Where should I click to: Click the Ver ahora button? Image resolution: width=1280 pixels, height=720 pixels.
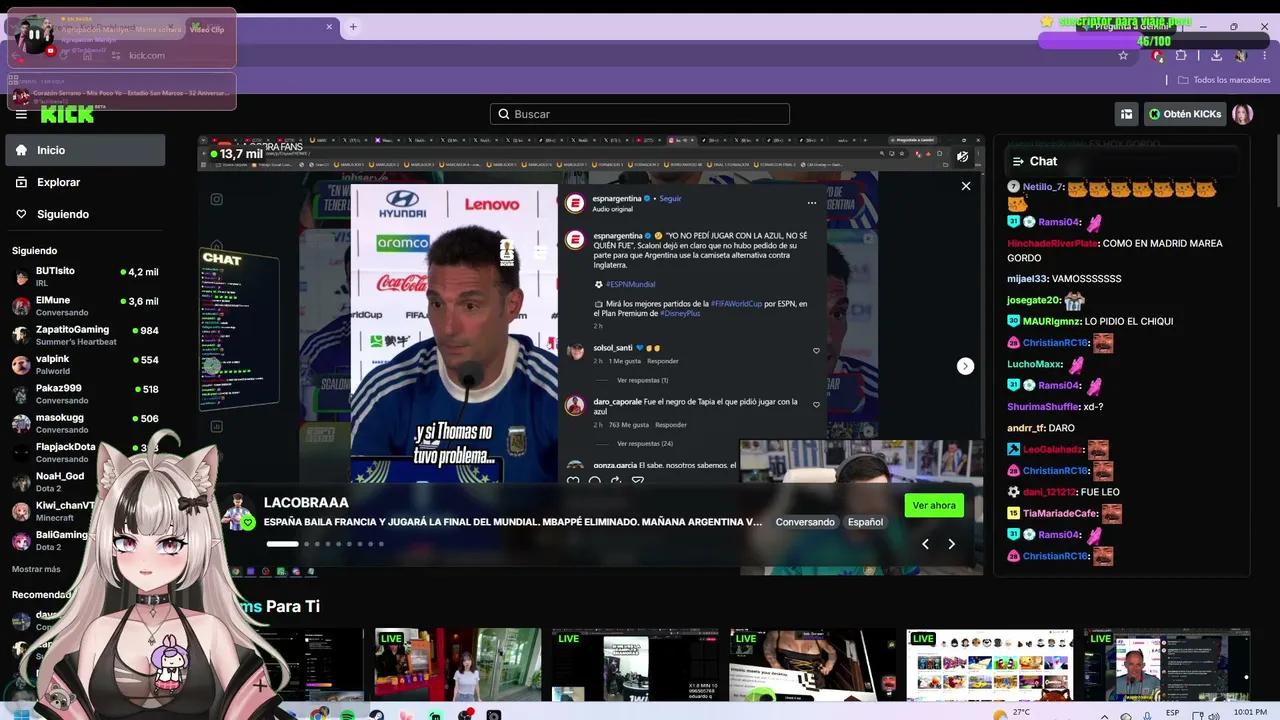point(934,506)
